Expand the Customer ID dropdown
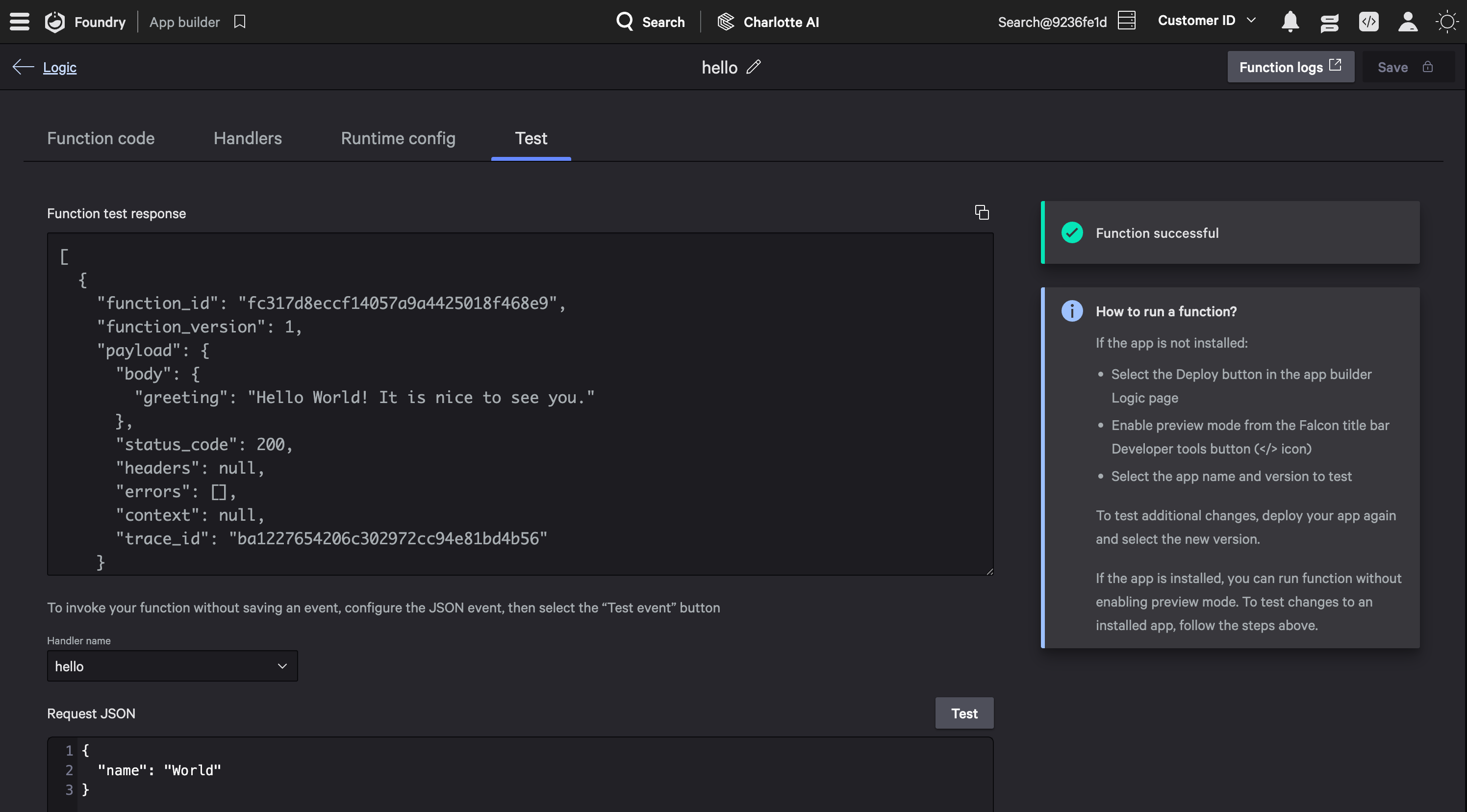Viewport: 1467px width, 812px height. tap(1207, 21)
